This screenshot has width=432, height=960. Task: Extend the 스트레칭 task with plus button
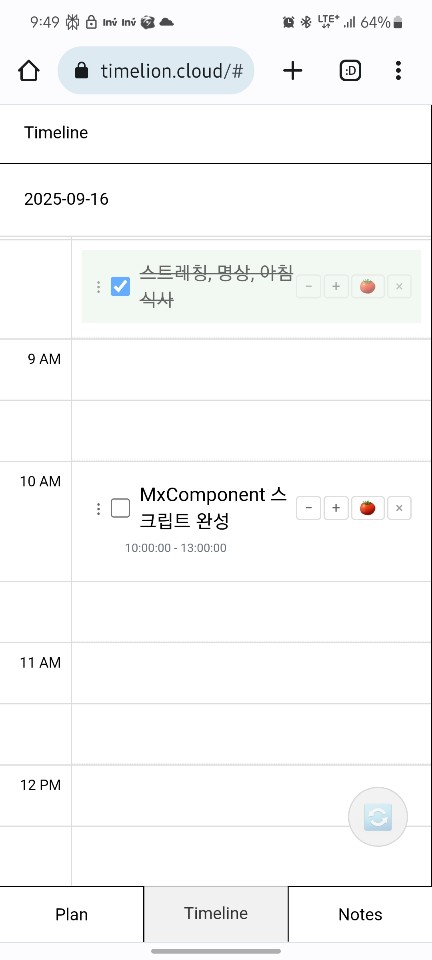(x=336, y=287)
